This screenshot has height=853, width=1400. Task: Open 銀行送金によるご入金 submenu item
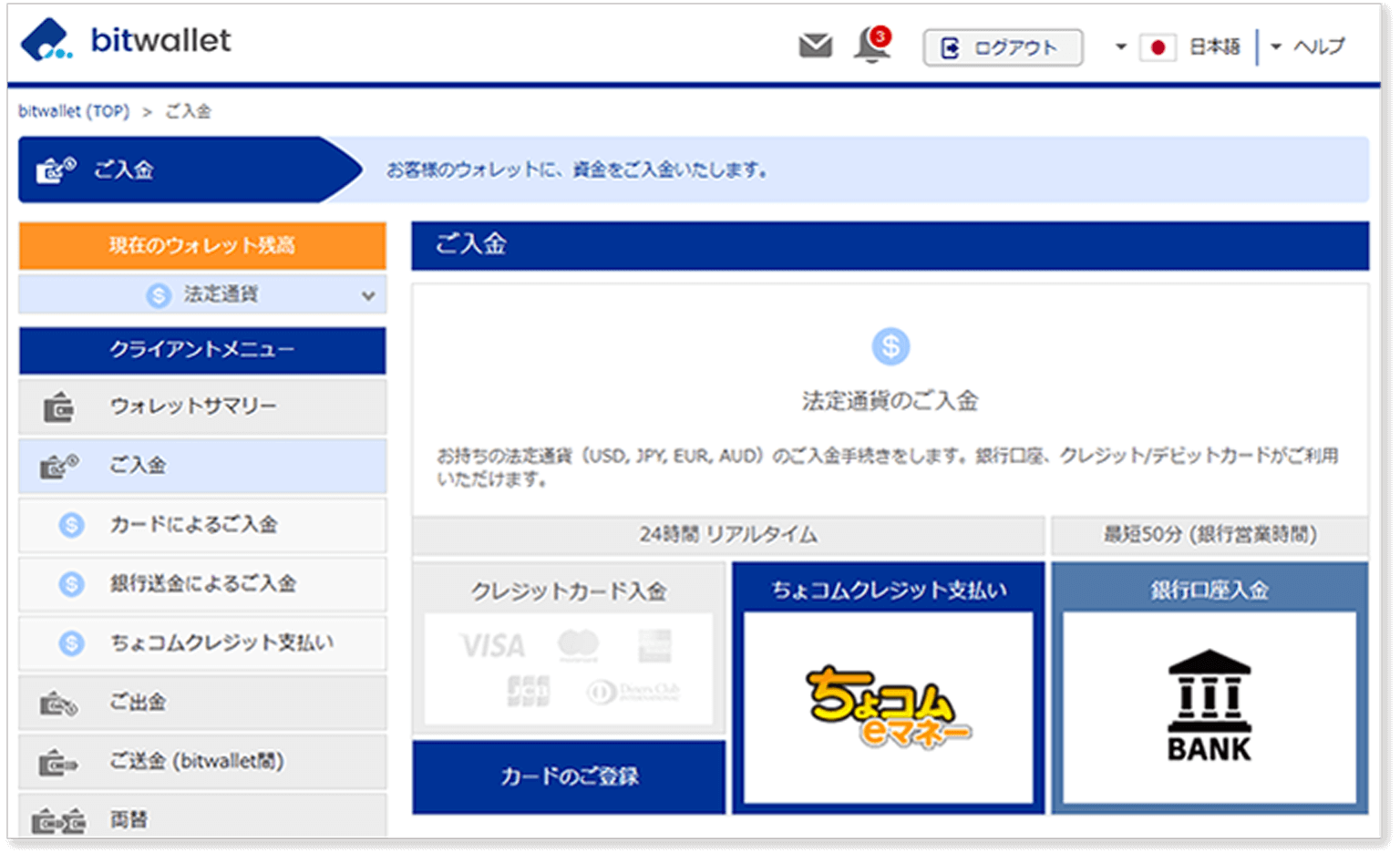click(202, 584)
